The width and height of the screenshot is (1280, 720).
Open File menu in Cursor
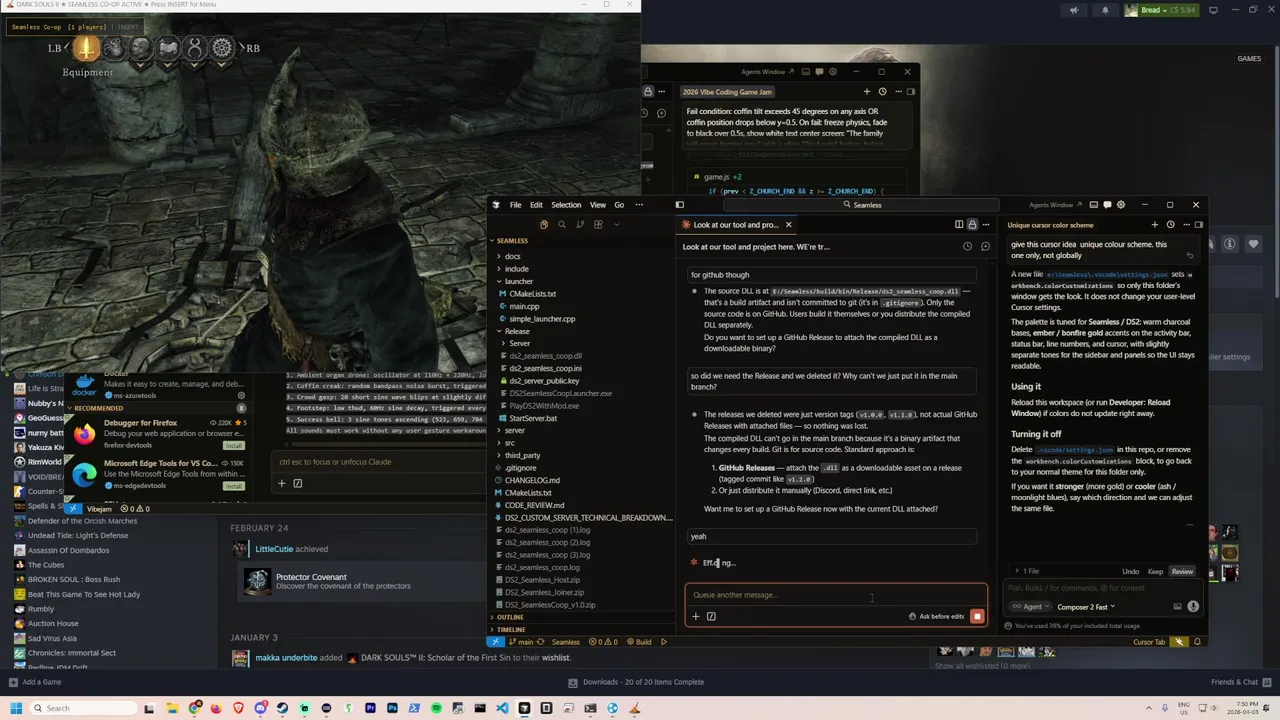[515, 205]
